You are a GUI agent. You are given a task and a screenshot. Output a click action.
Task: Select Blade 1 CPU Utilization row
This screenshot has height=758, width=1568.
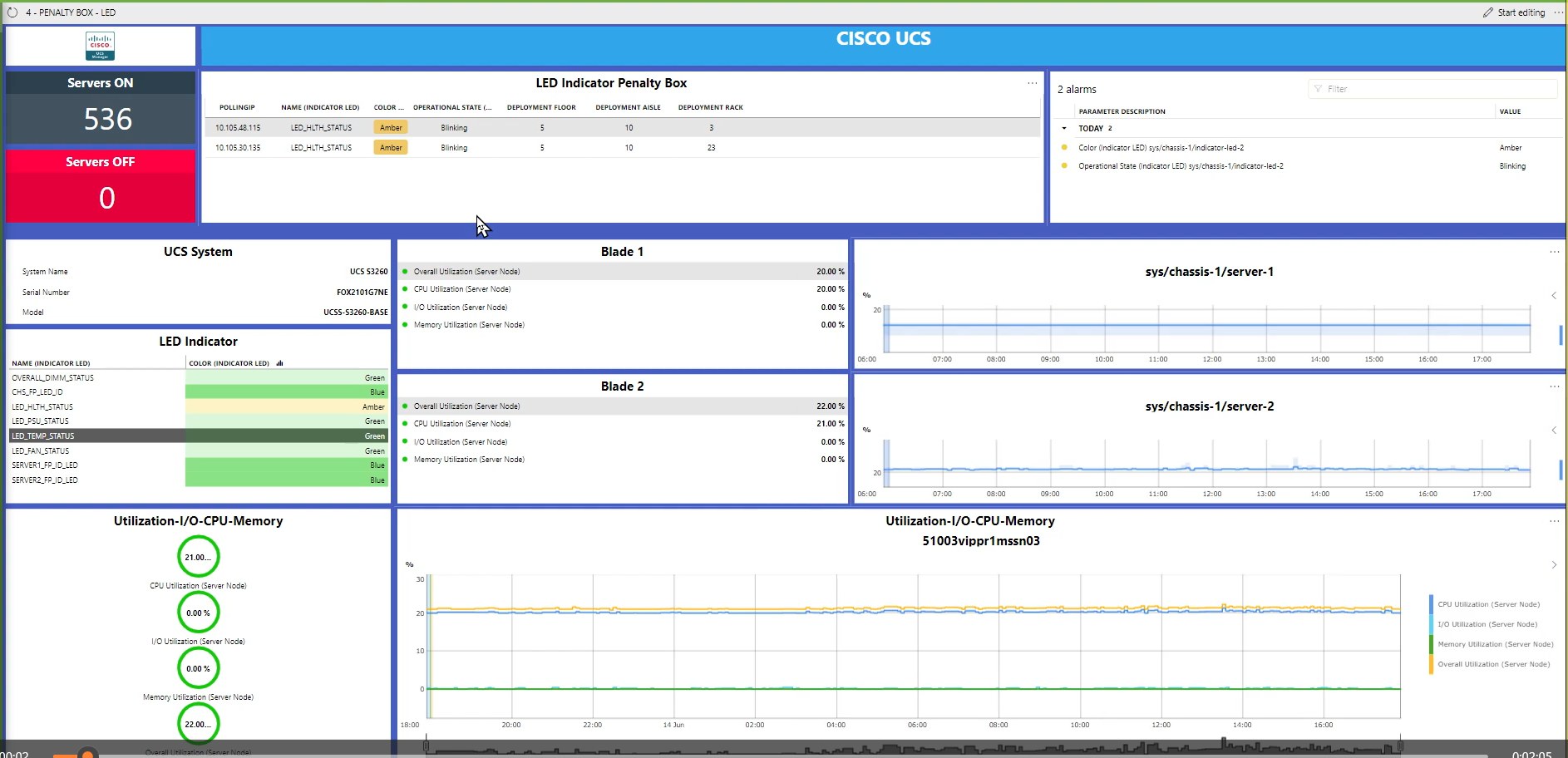tap(623, 289)
